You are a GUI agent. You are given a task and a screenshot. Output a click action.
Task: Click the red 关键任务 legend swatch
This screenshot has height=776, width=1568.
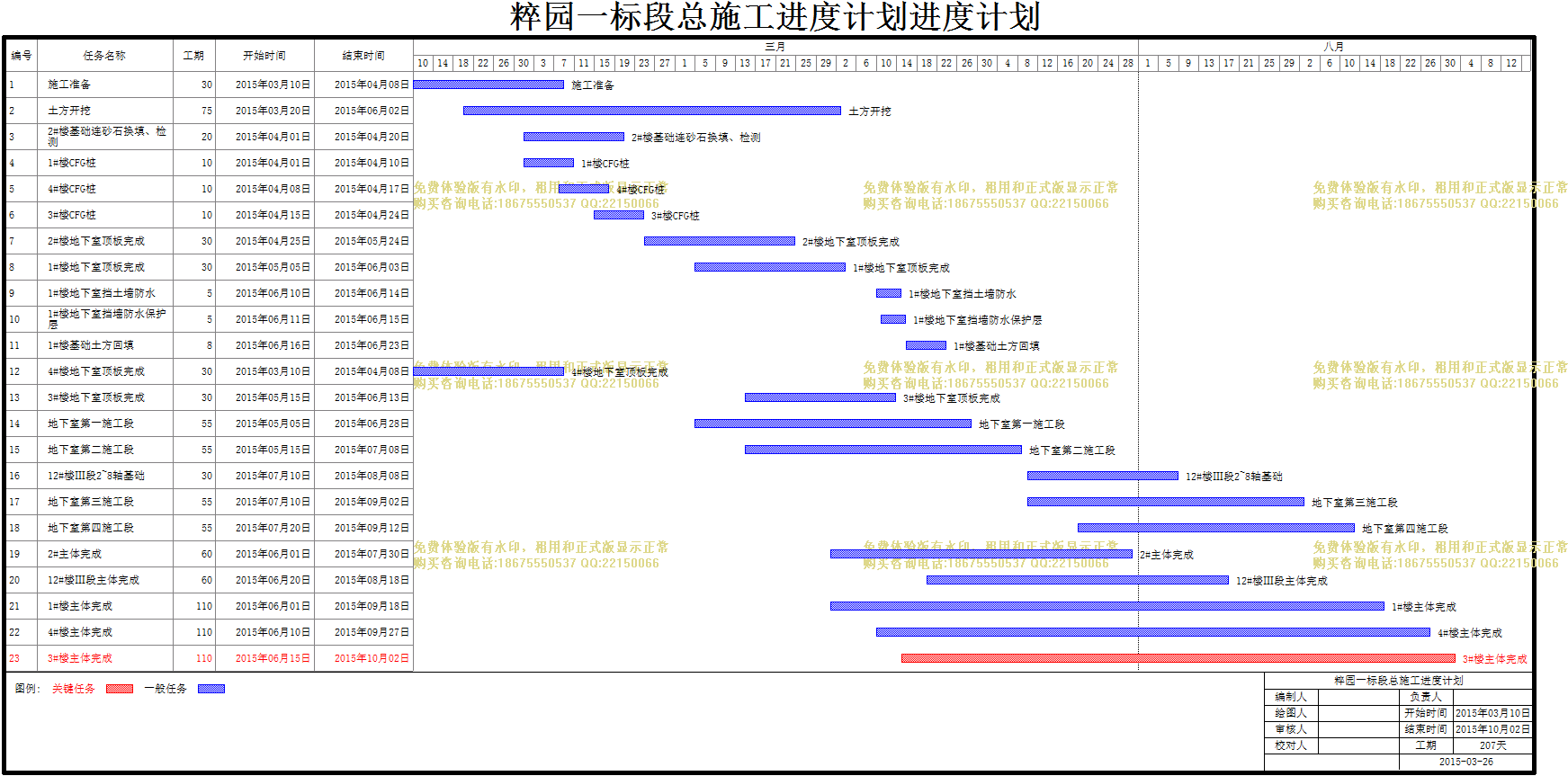(119, 689)
